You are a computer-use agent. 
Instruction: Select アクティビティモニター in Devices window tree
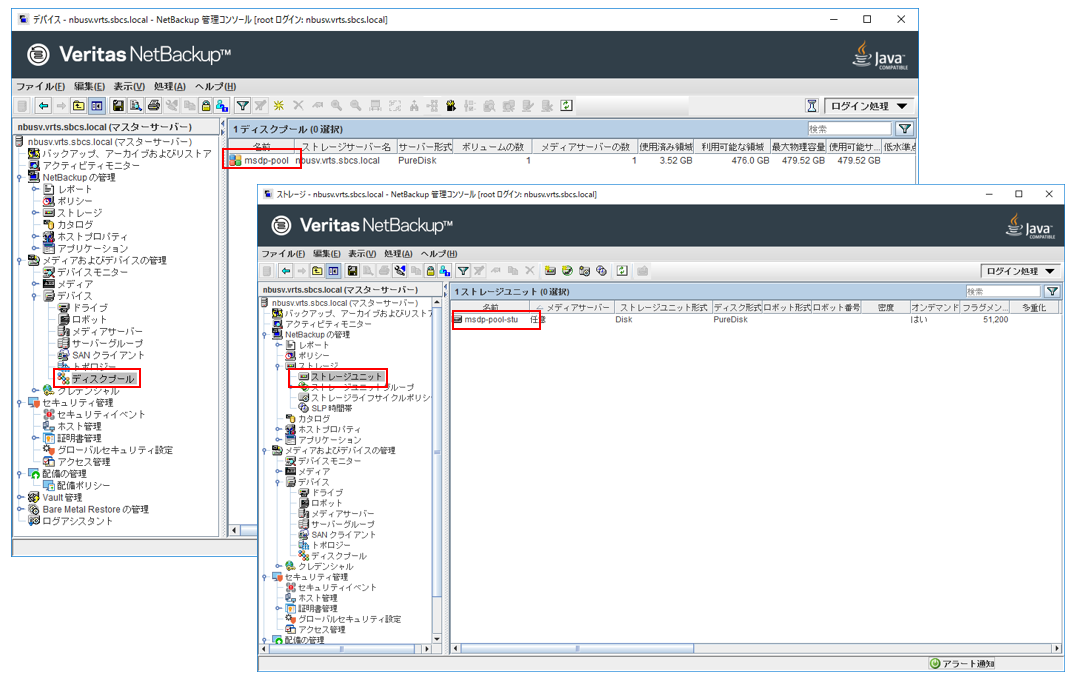(91, 166)
